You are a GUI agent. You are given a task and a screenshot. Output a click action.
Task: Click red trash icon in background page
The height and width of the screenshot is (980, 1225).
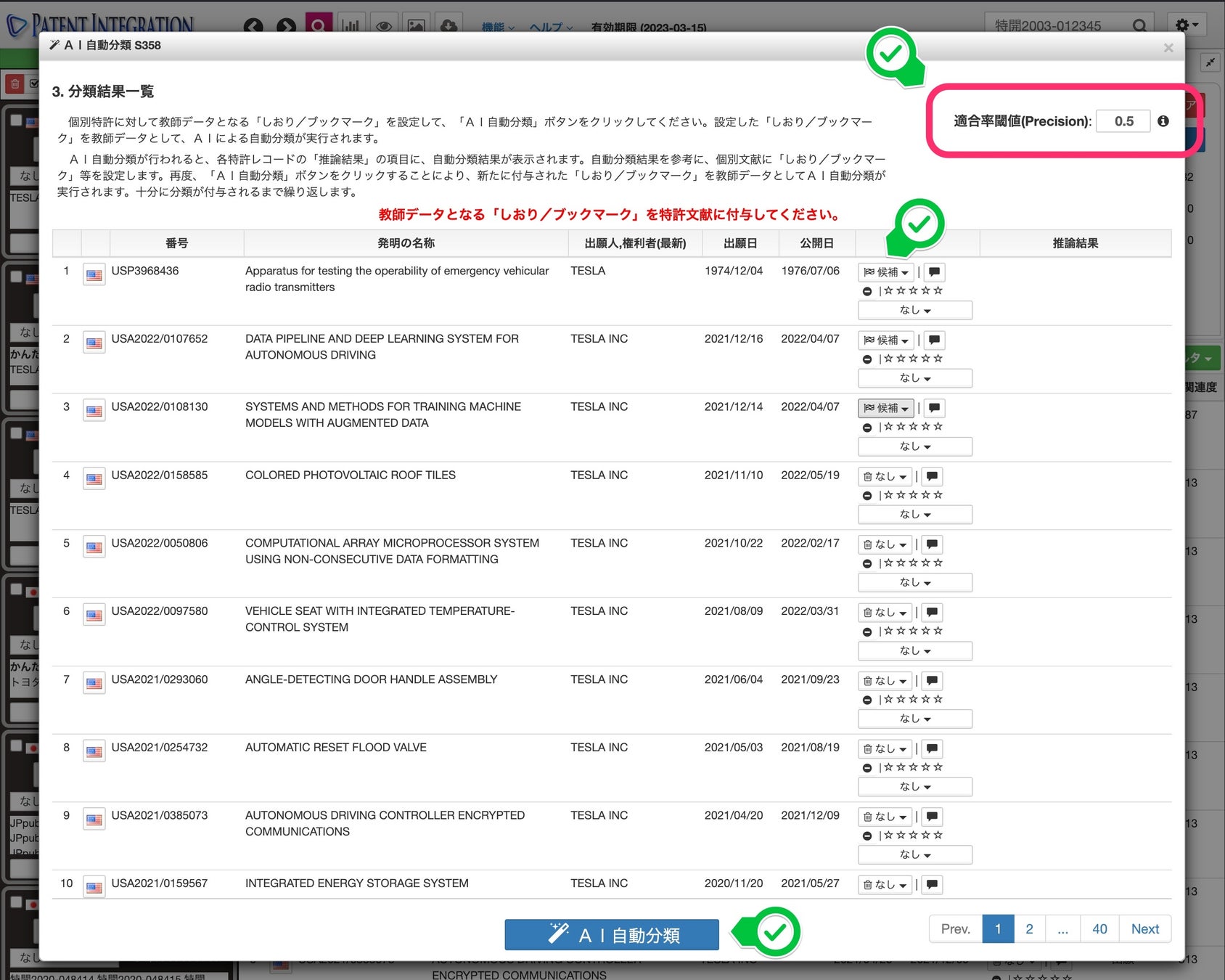click(x=15, y=84)
